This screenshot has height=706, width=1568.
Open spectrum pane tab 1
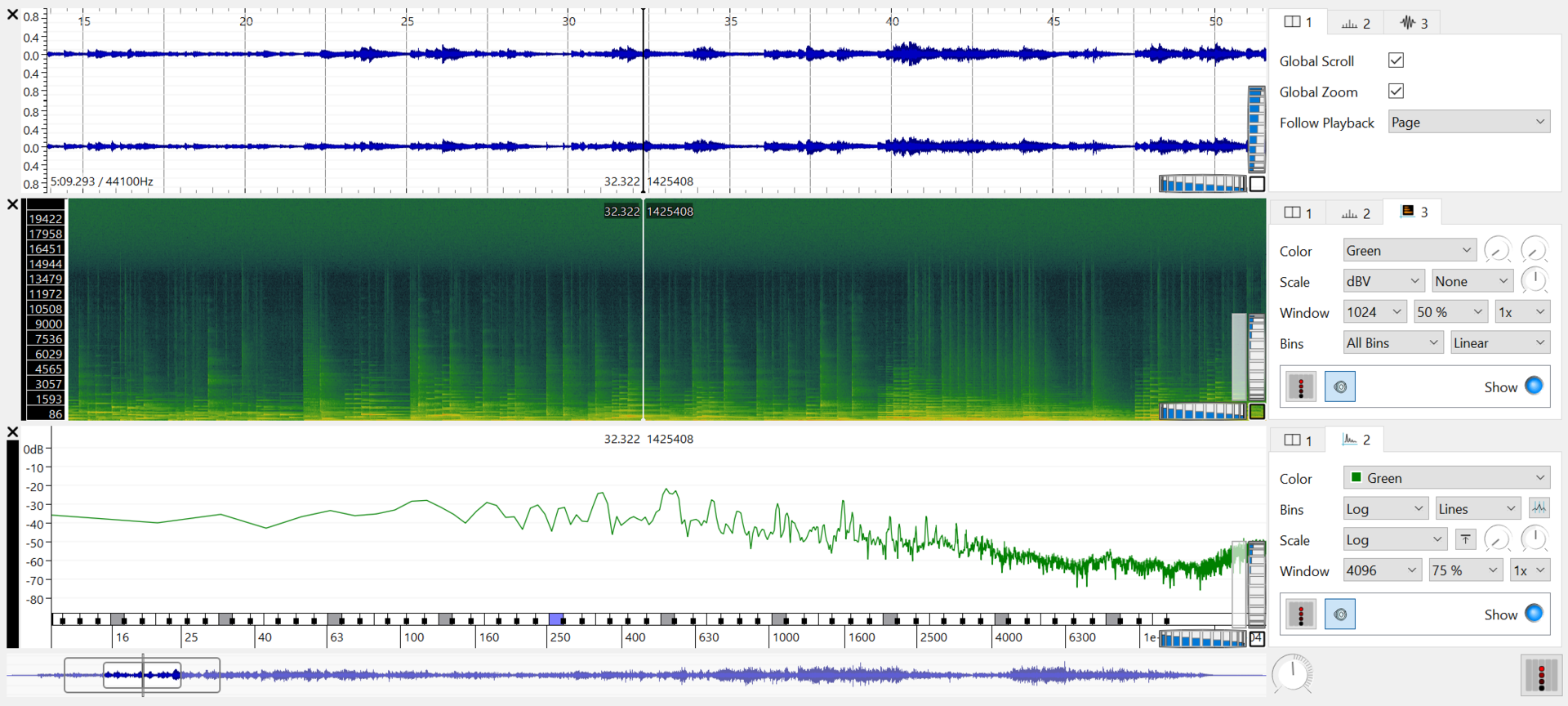(1298, 440)
